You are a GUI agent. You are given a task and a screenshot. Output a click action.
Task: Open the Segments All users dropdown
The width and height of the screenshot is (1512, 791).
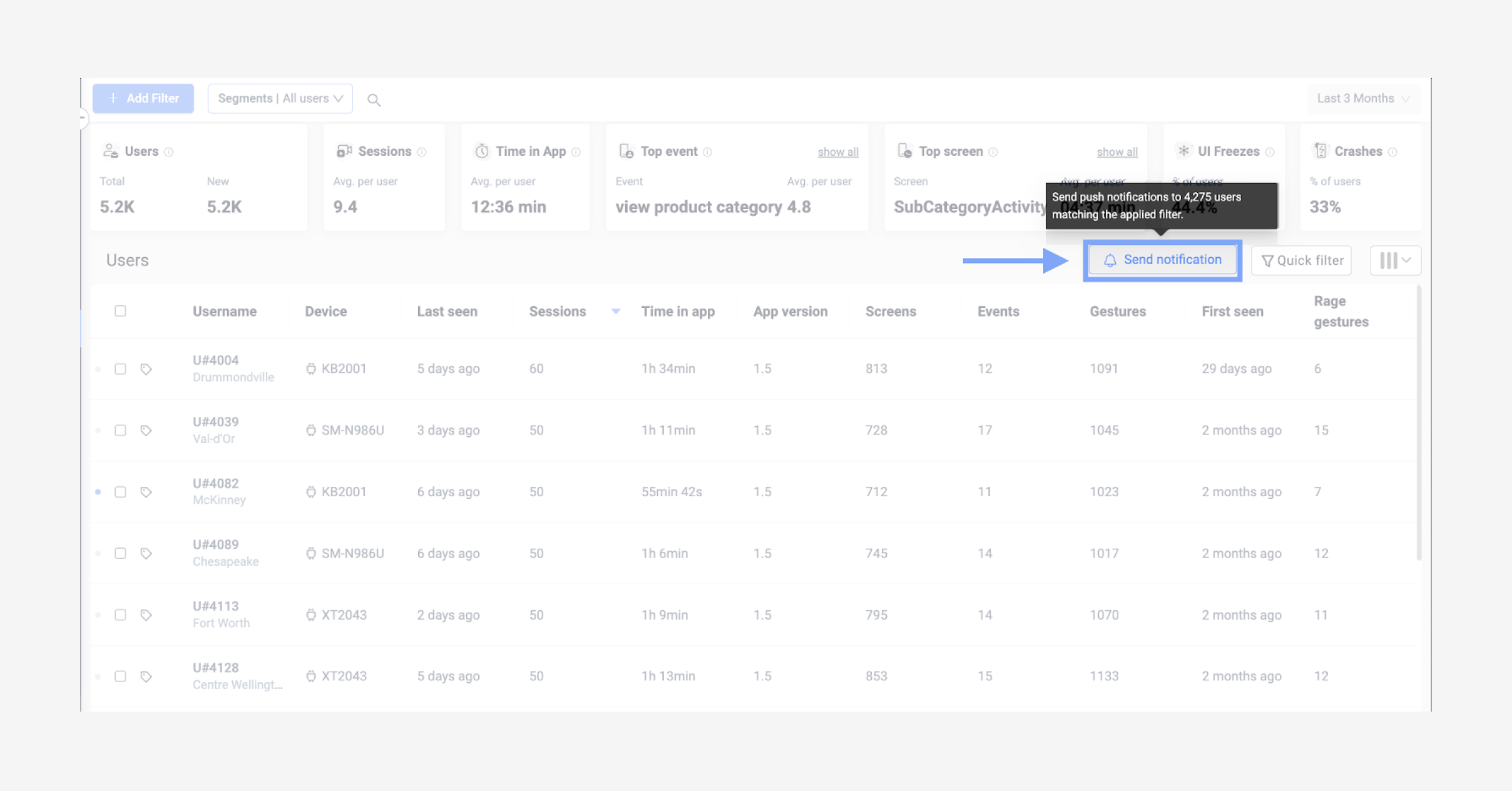[x=280, y=98]
